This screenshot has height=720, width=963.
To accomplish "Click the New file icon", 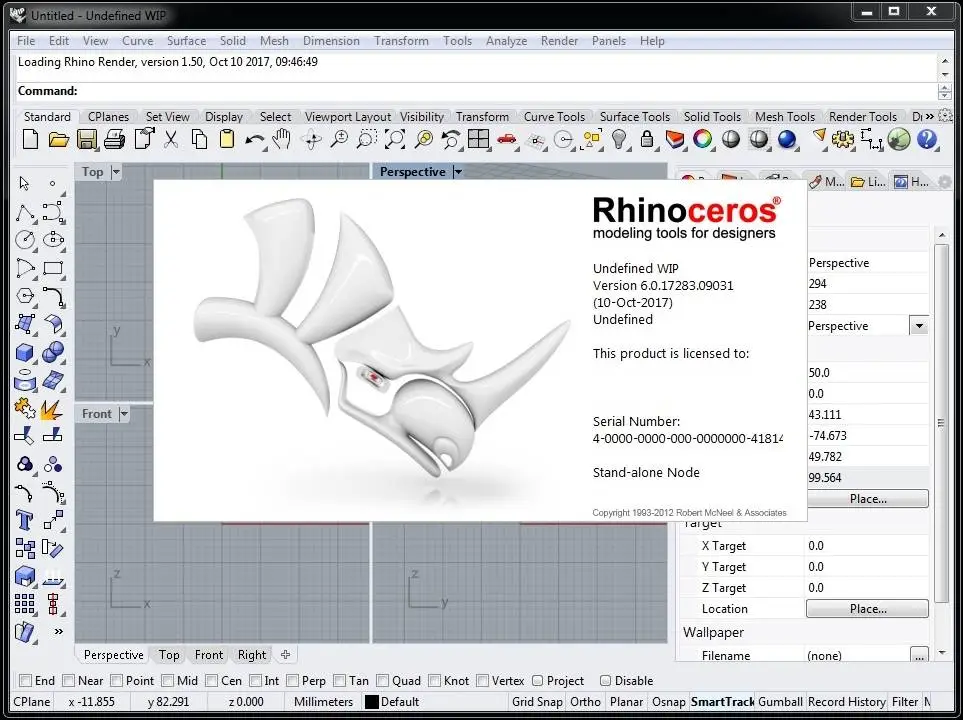I will point(30,139).
